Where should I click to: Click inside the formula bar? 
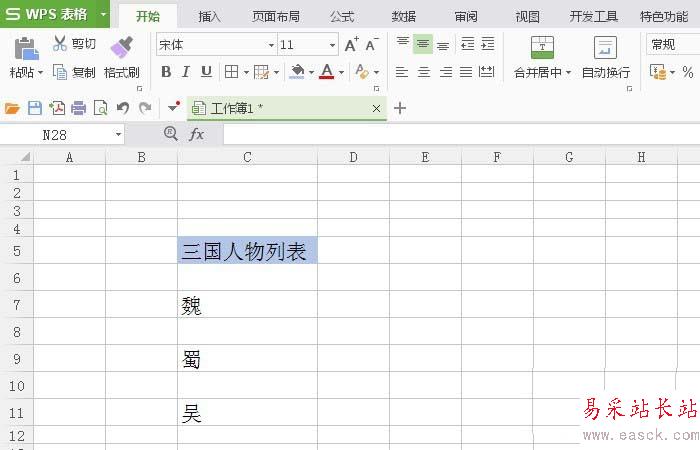[462, 134]
